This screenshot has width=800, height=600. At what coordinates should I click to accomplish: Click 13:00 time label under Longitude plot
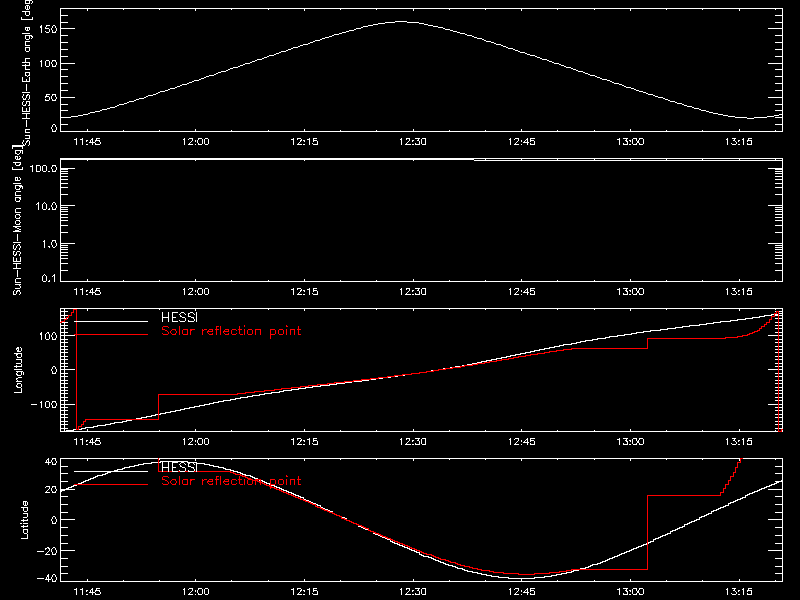pyautogui.click(x=630, y=441)
